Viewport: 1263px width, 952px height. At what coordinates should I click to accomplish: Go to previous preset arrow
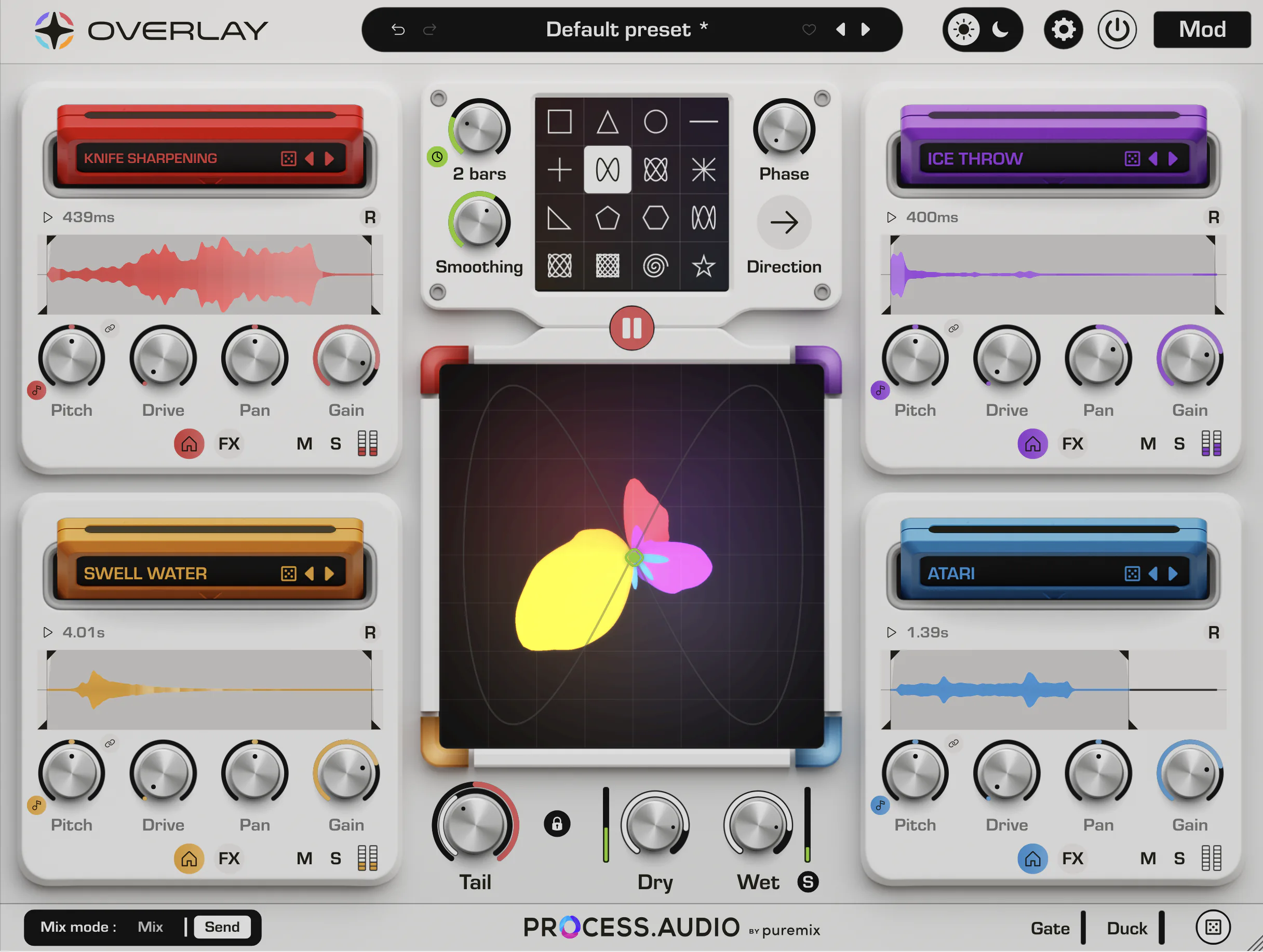840,29
